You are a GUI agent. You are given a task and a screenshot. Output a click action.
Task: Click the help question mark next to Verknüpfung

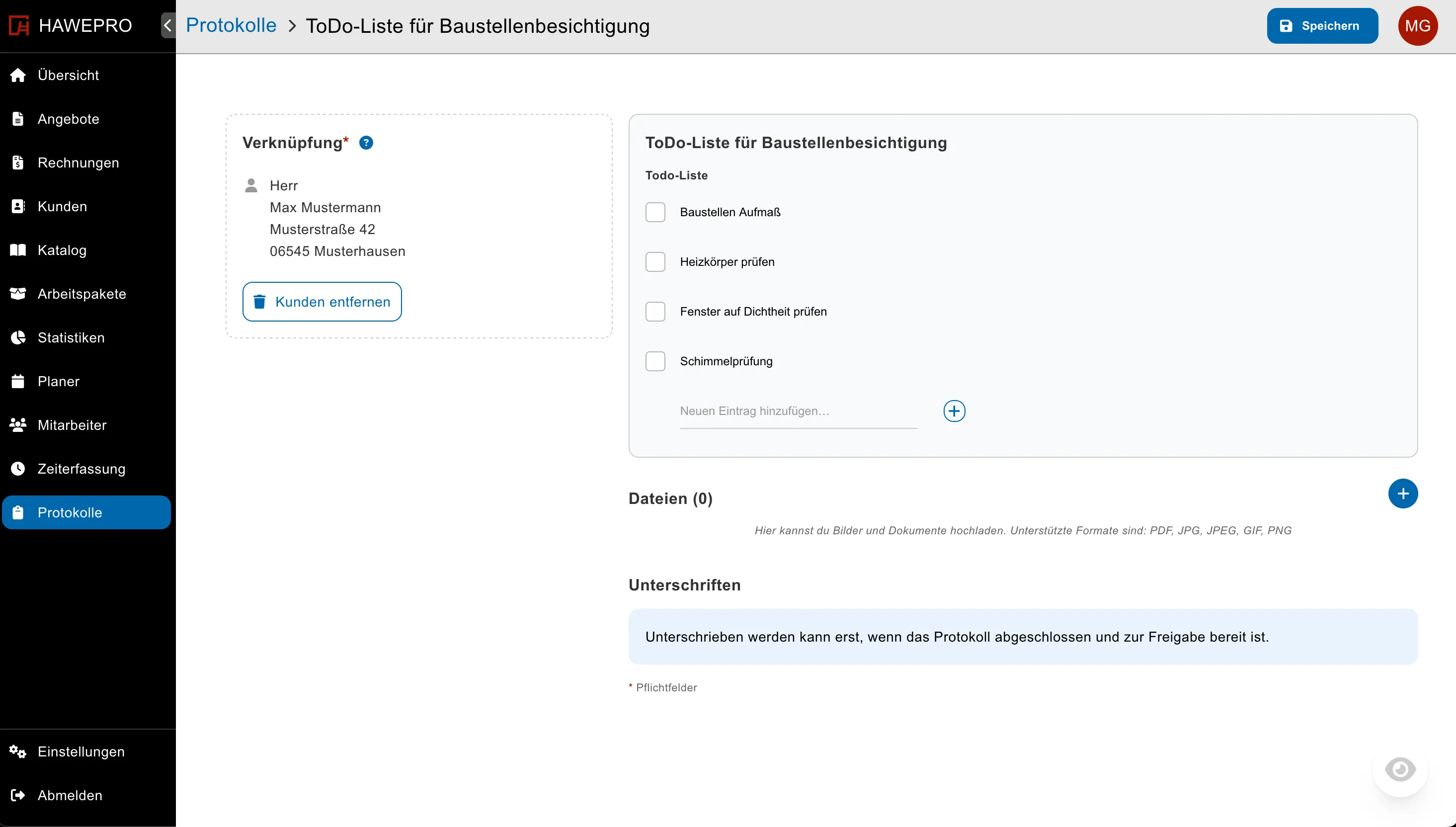[366, 143]
